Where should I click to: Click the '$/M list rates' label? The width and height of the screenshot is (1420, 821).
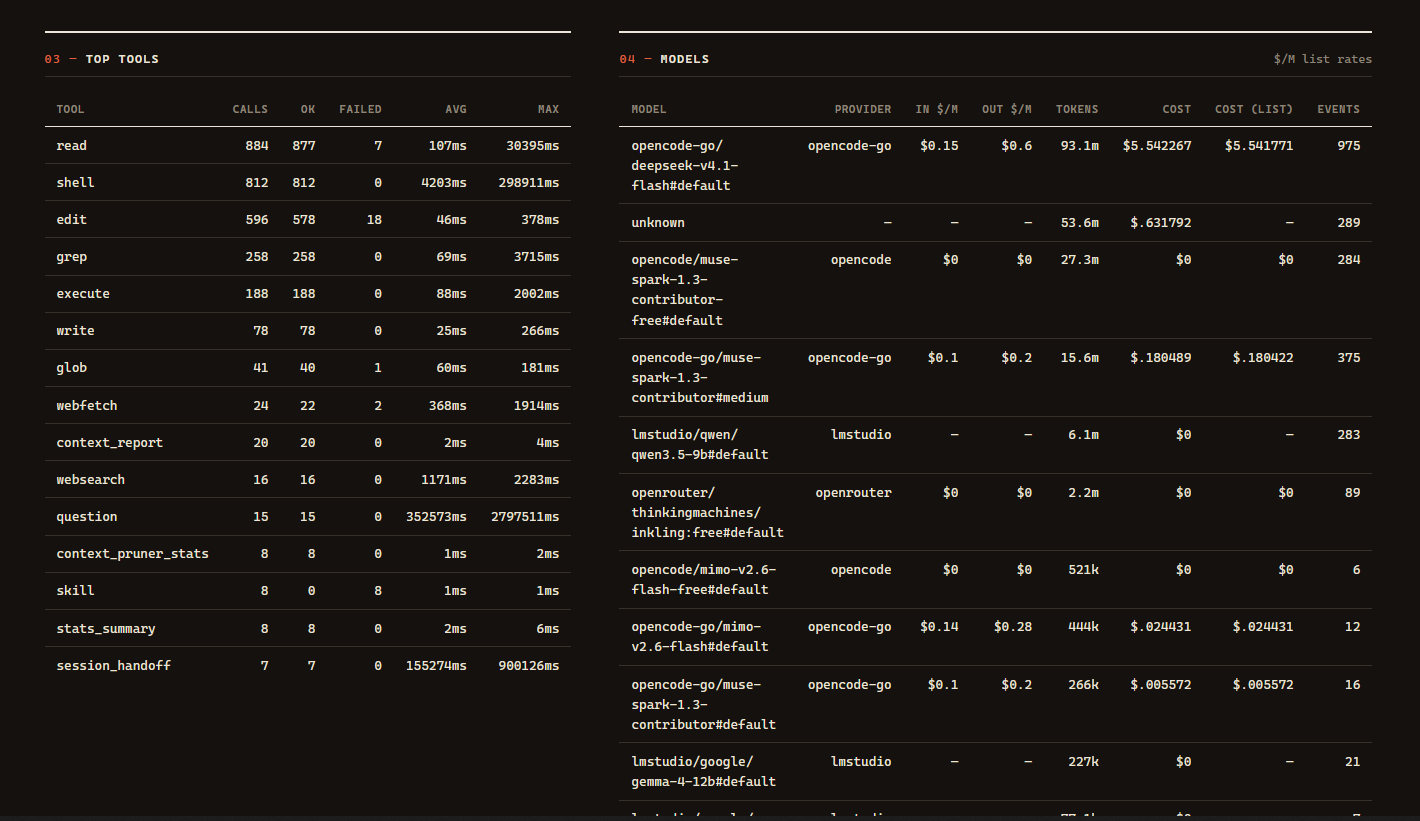coord(1323,59)
